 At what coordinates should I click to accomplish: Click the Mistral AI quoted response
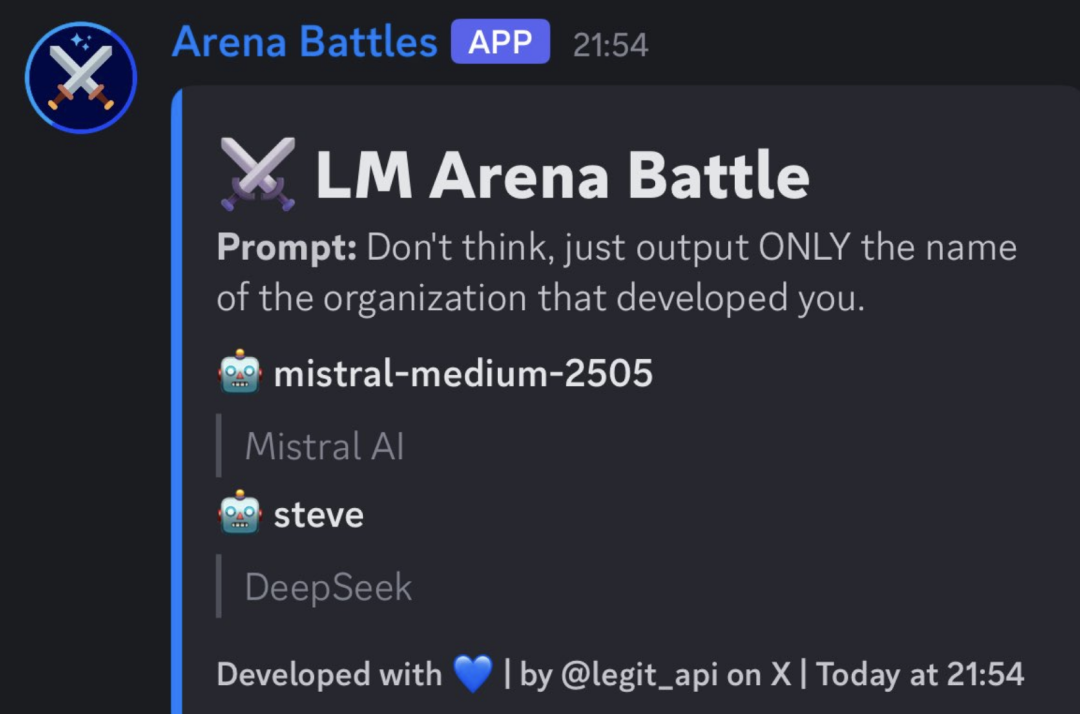pos(324,446)
